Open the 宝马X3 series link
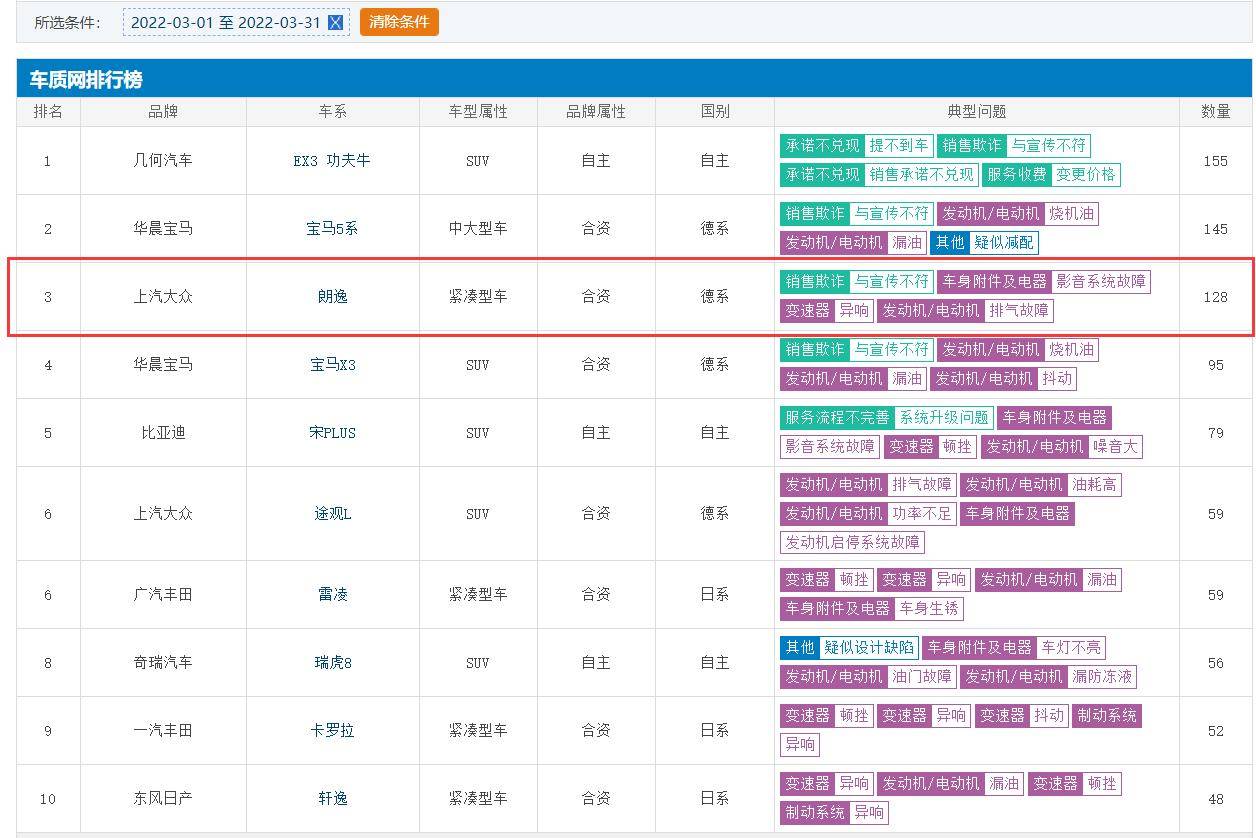The height and width of the screenshot is (838, 1256). coord(332,365)
